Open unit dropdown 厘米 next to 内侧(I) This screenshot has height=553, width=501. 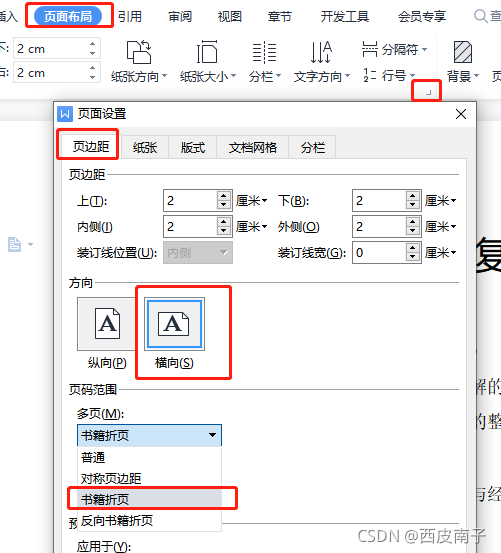tap(251, 227)
